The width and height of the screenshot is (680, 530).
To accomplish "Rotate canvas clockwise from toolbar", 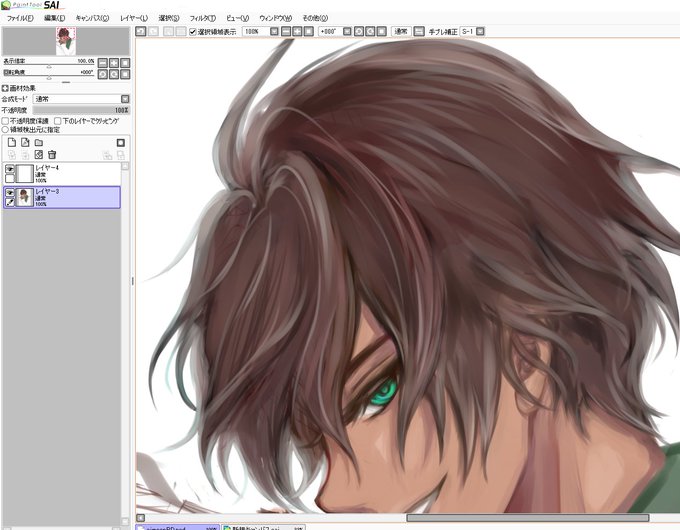I will coord(370,31).
